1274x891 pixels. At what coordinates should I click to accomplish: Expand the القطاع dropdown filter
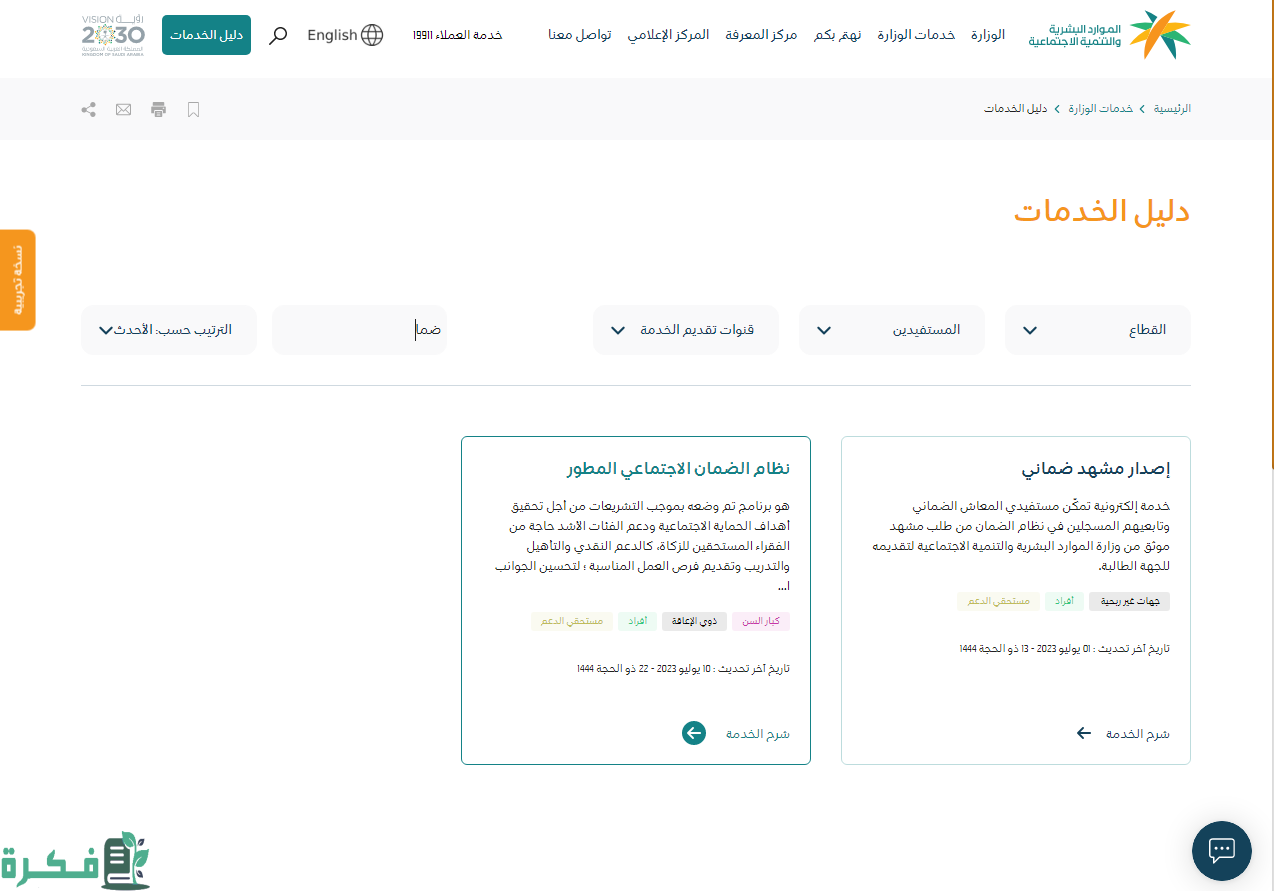coord(1097,330)
